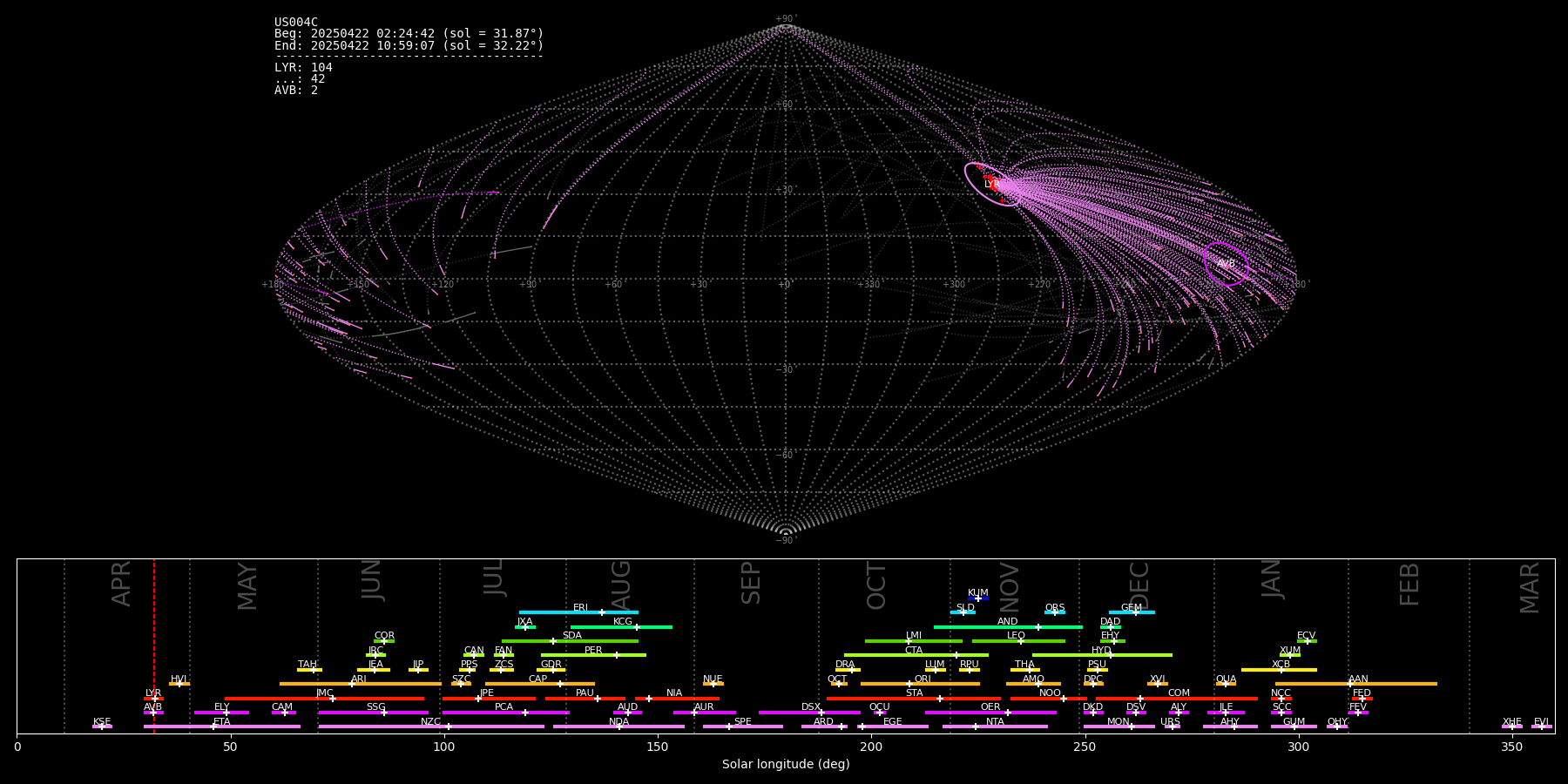Screen dimensions: 1568x784
Task: Select the NTA shower label
Action: coord(995,722)
